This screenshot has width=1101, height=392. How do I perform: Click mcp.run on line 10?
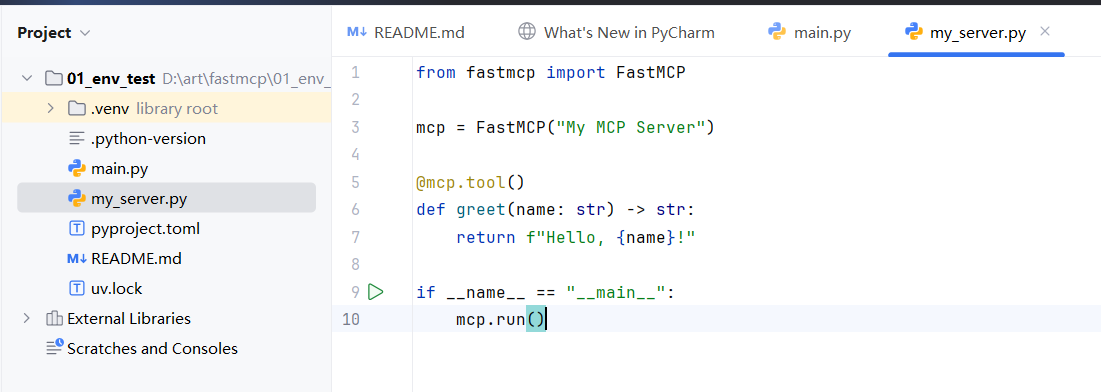click(490, 319)
